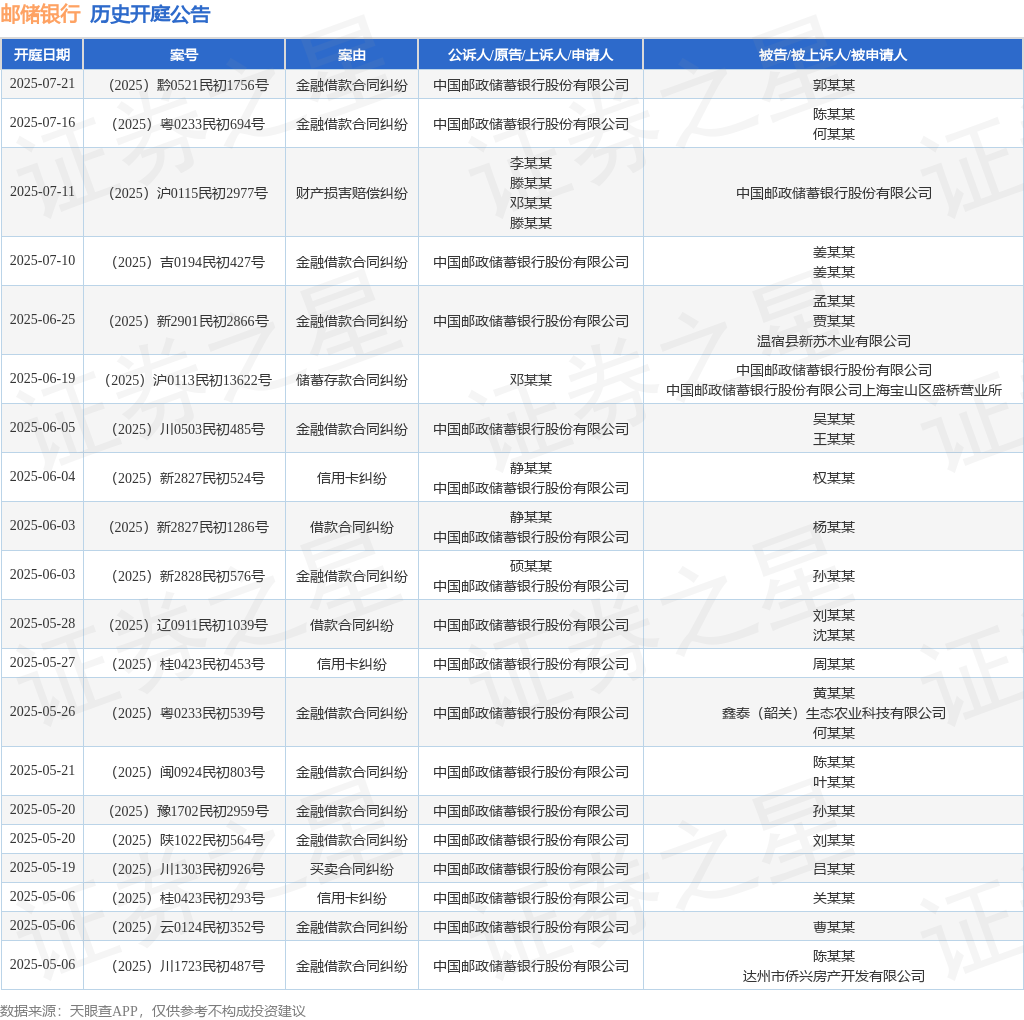The height and width of the screenshot is (1020, 1024).
Task: Click the 案由 column header
Action: point(351,55)
